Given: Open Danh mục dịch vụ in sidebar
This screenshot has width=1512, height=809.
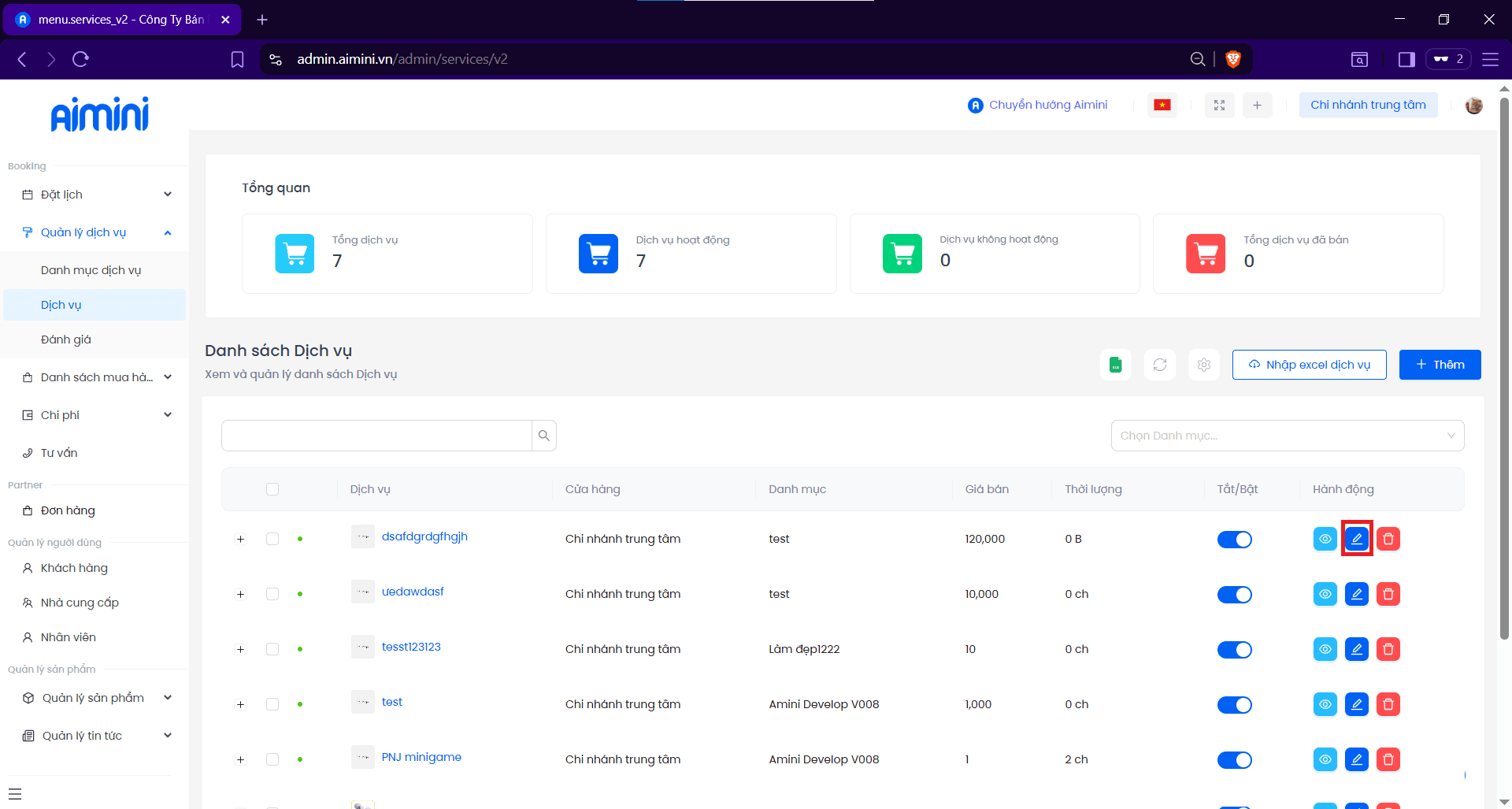Looking at the screenshot, I should [91, 270].
